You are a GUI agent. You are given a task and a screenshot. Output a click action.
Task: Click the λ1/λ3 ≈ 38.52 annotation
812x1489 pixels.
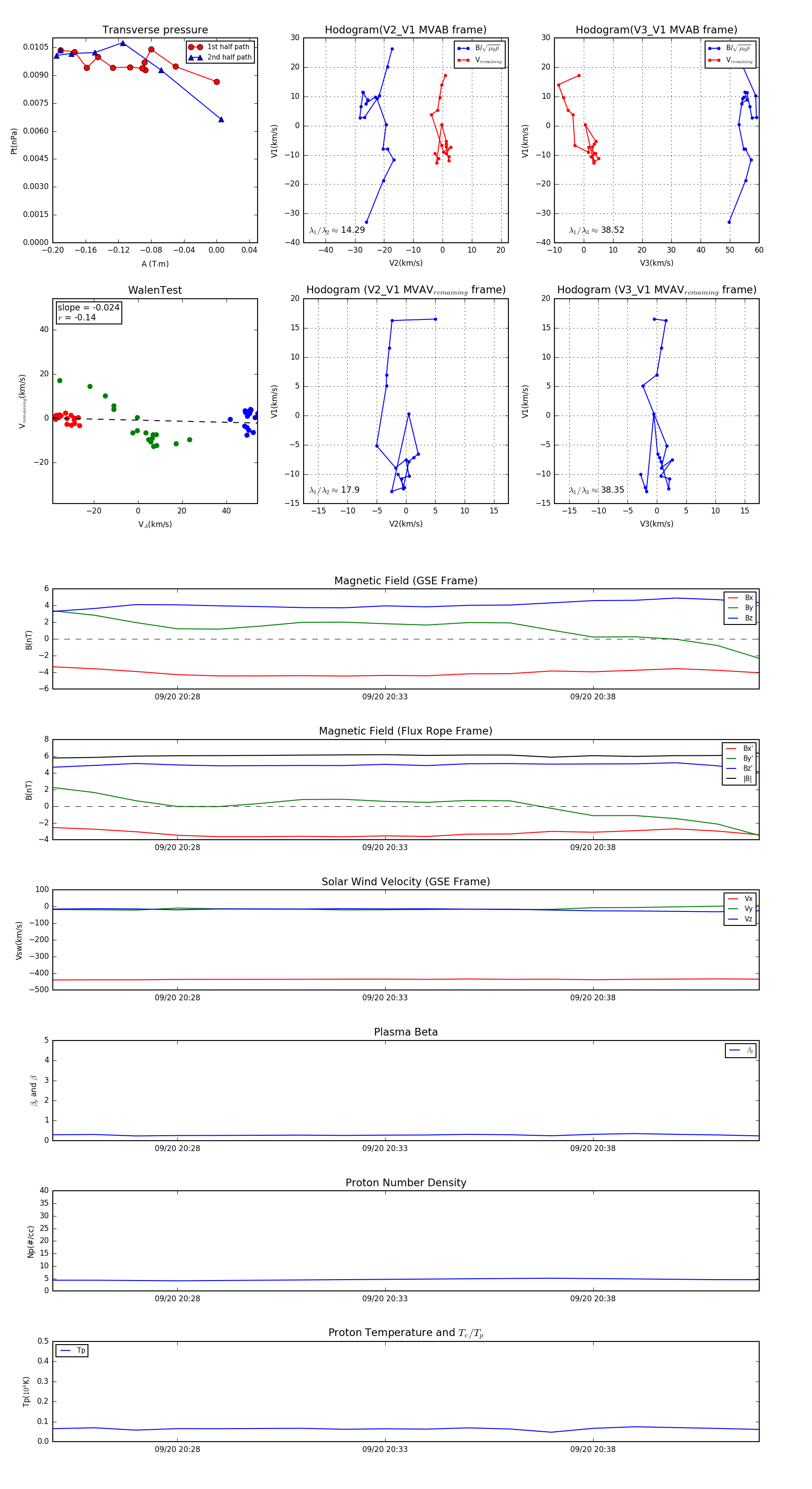coord(596,230)
